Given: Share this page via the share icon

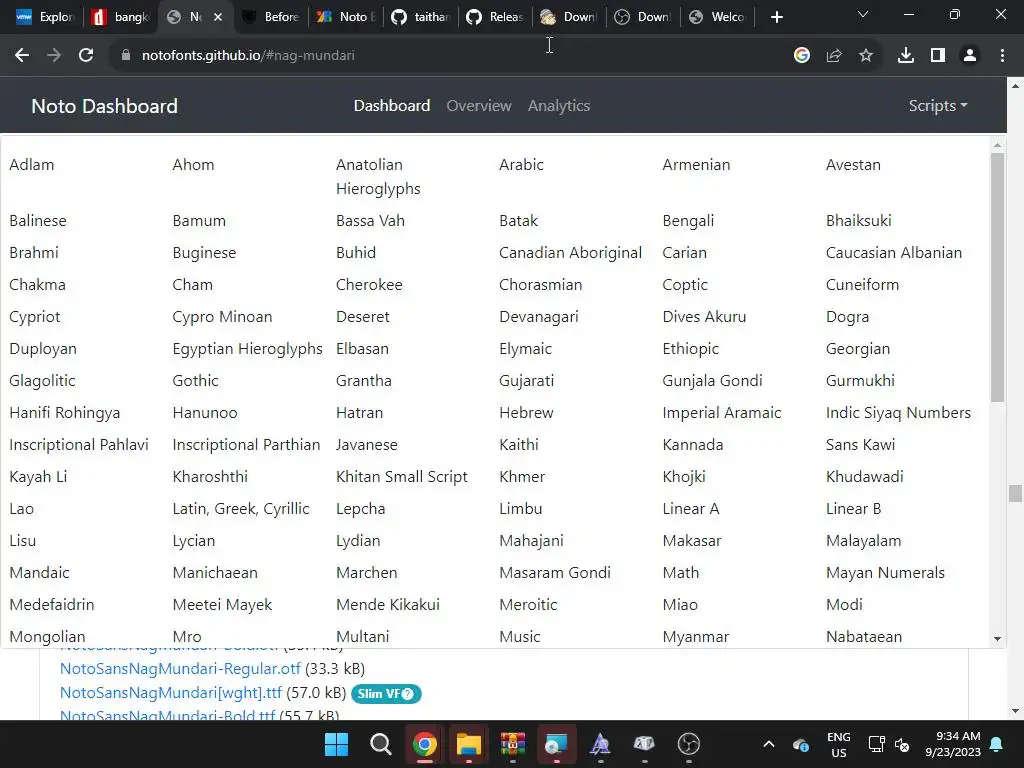Looking at the screenshot, I should click(834, 56).
